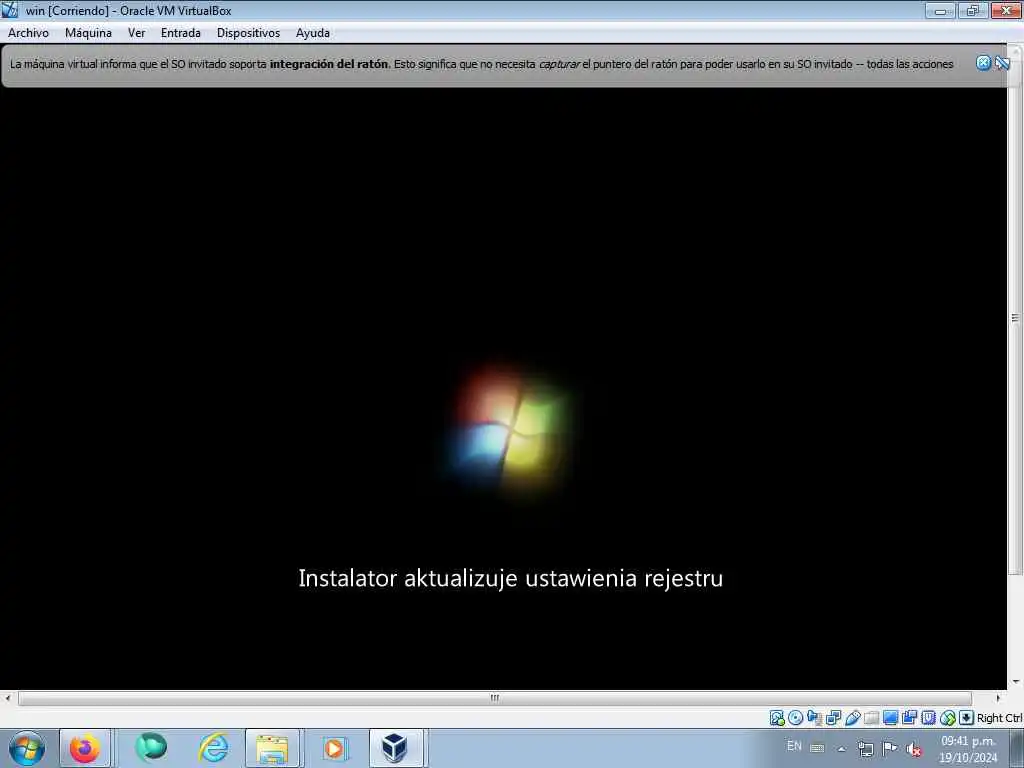Click the hard disk activity status icon
This screenshot has width=1024, height=768.
coord(776,718)
